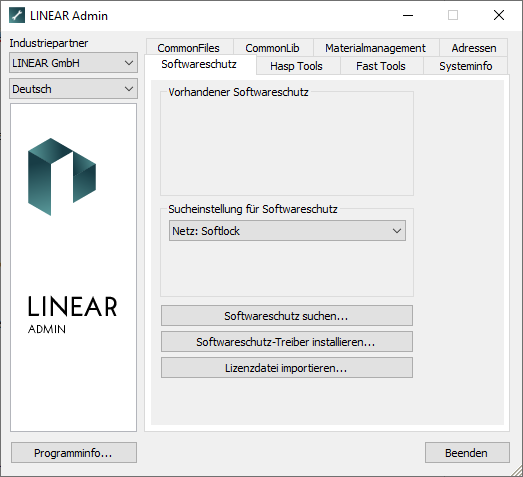
Task: Select the Adressen tab
Action: (474, 48)
